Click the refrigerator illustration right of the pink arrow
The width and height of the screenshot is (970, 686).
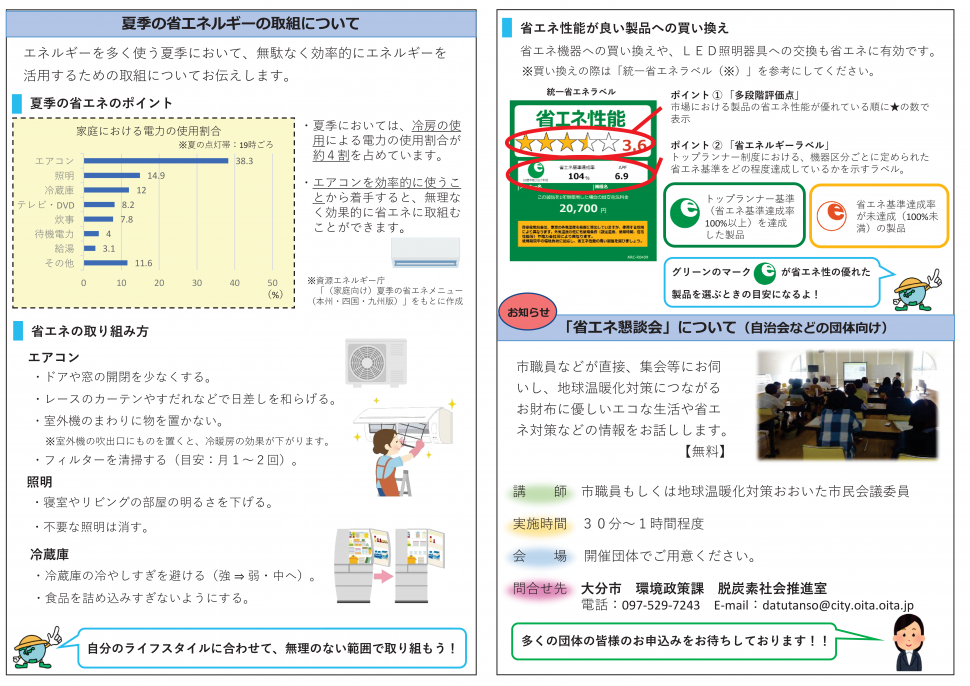click(x=419, y=565)
